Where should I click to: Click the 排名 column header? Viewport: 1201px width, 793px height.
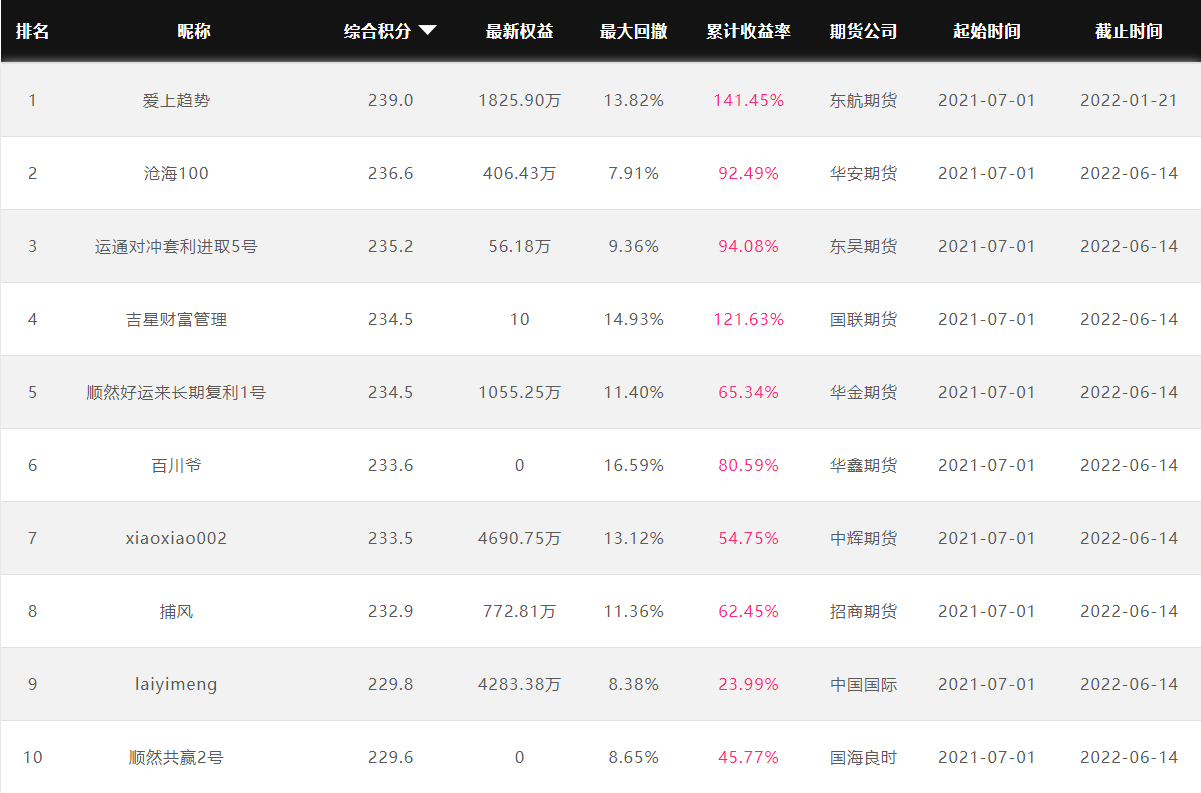coord(32,31)
